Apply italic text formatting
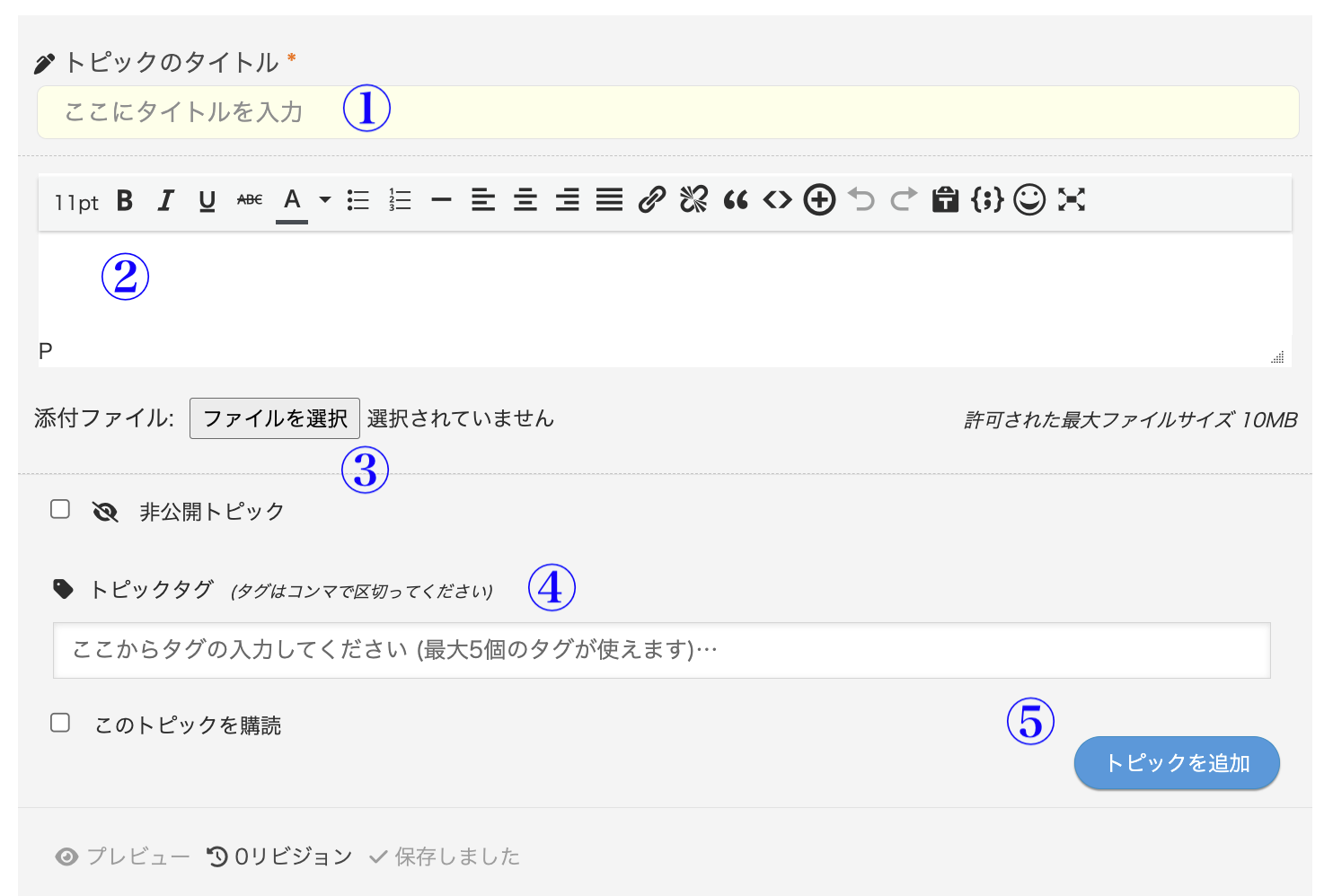Viewport: 1324px width, 896px height. [165, 201]
